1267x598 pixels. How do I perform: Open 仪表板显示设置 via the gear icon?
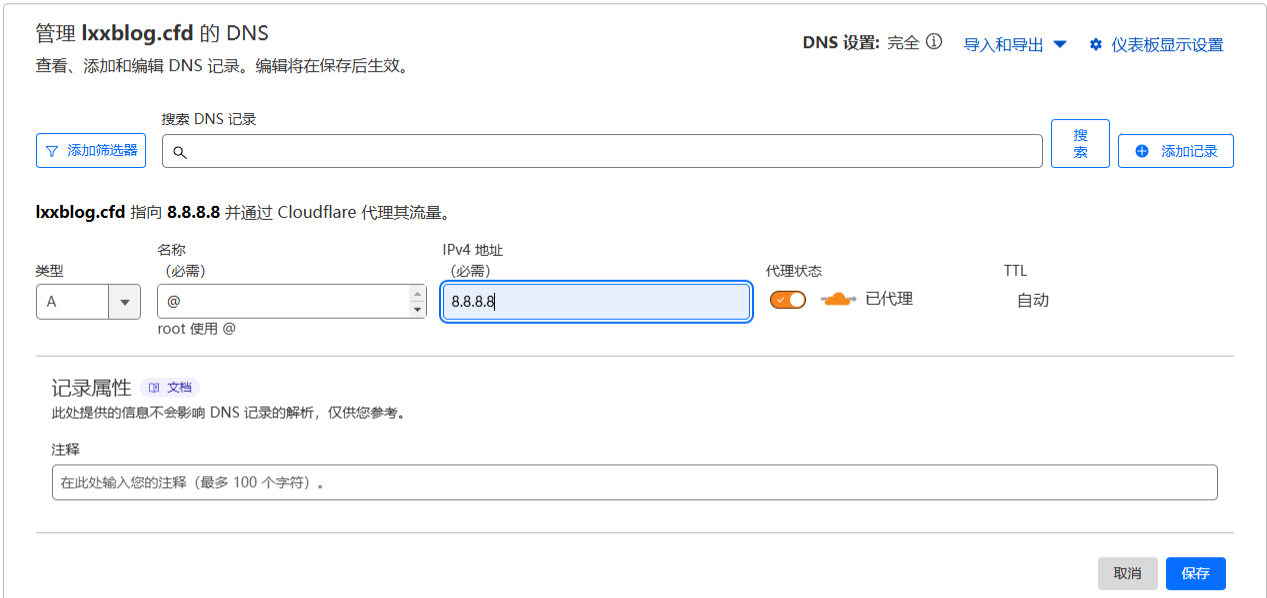click(1095, 45)
